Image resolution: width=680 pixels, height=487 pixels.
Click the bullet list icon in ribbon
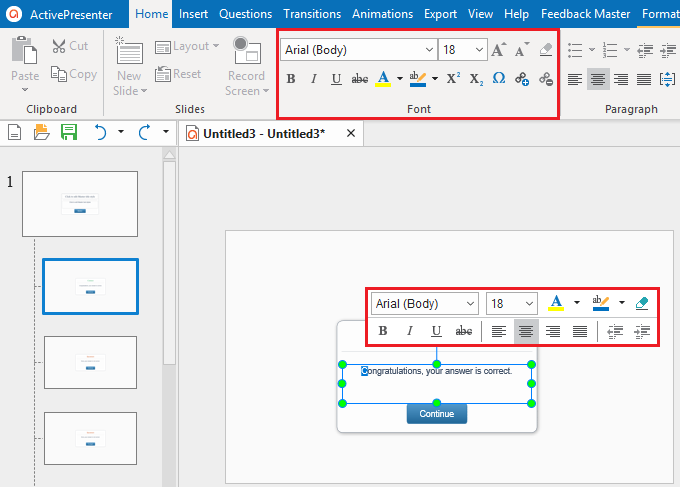(575, 50)
